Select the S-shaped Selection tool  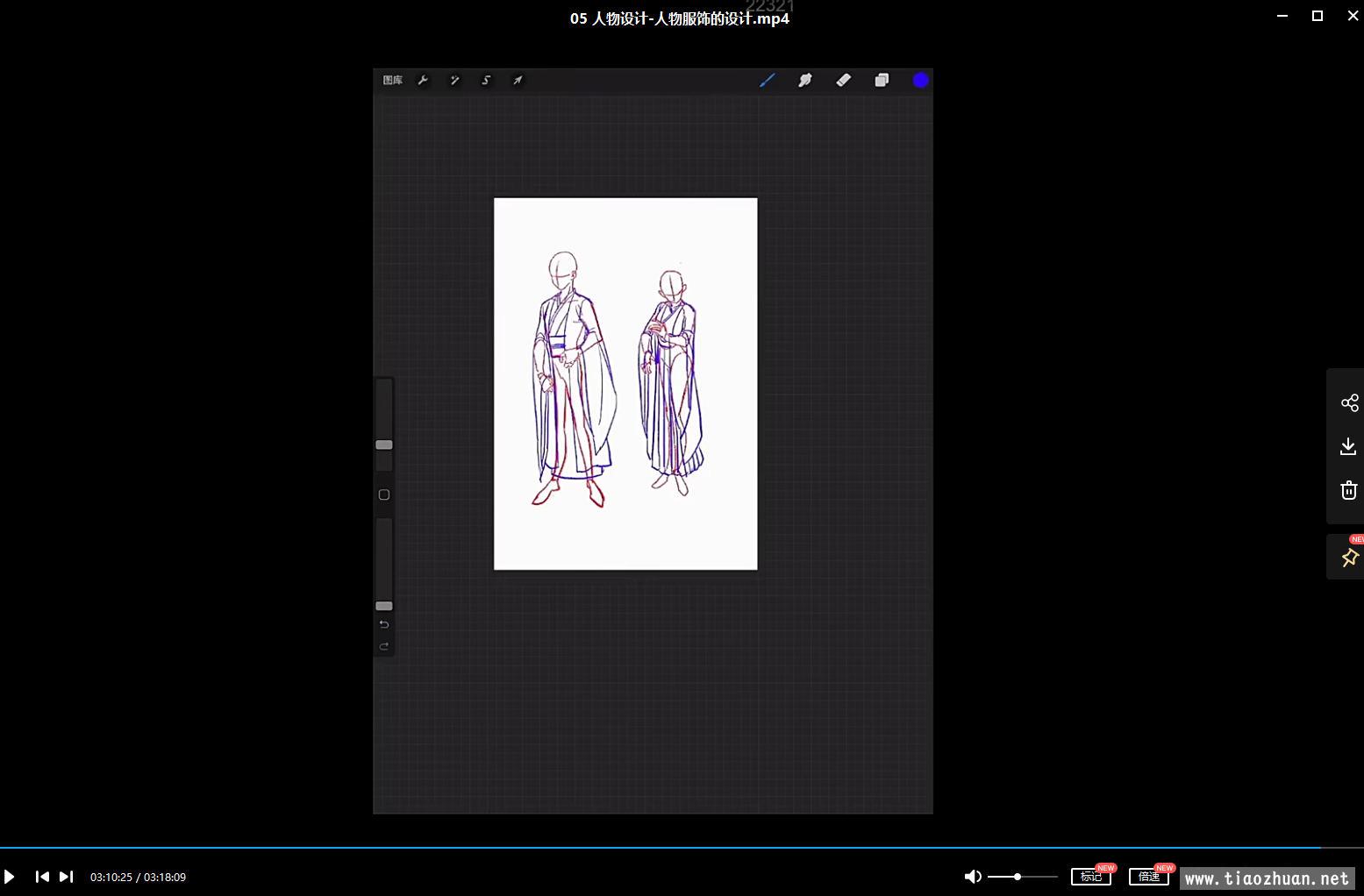[486, 81]
